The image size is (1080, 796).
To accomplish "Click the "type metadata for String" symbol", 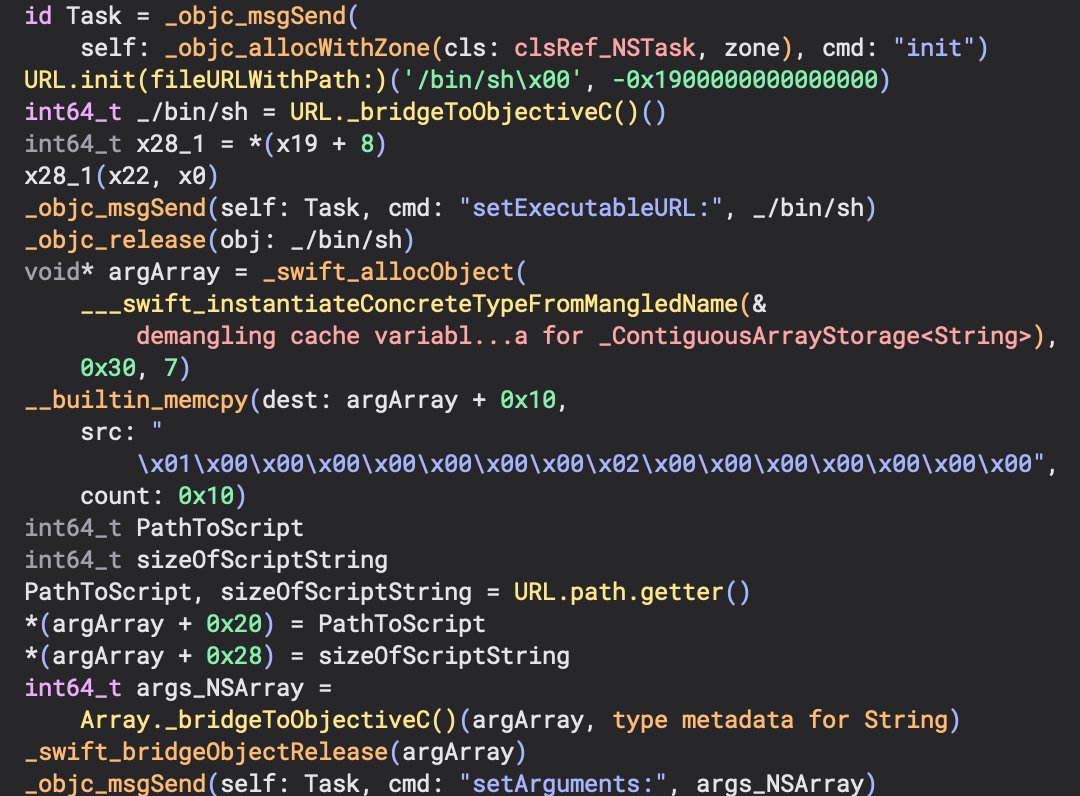I will click(780, 720).
